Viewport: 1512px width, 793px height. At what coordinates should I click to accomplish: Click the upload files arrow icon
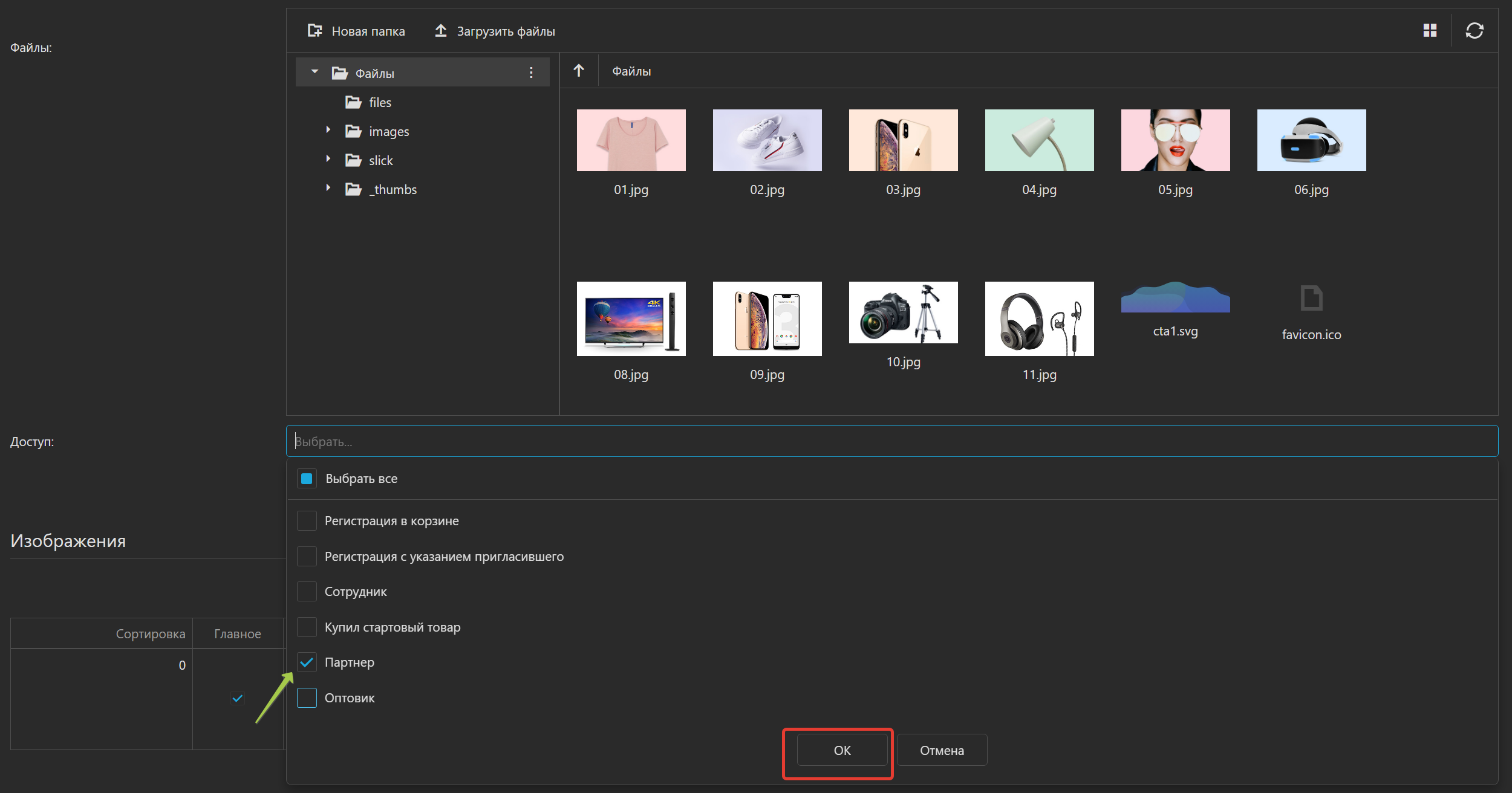tap(441, 31)
